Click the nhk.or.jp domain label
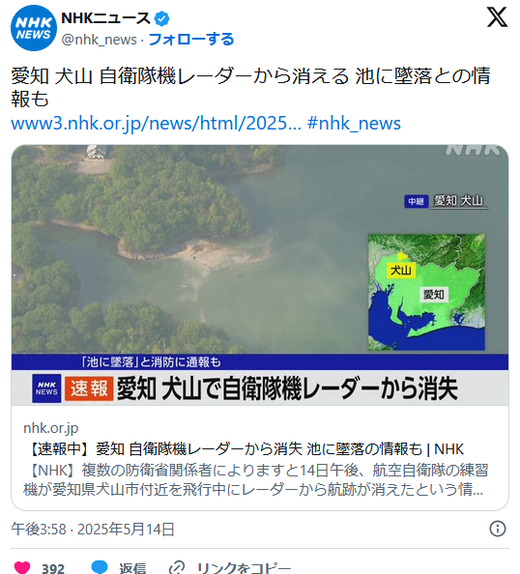The image size is (520, 574). click(51, 428)
